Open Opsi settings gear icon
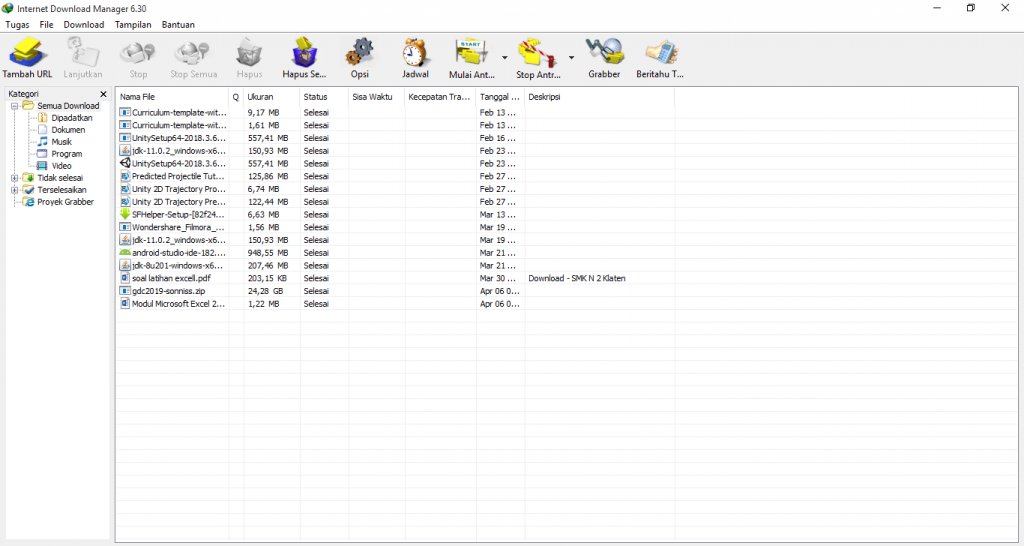Image resolution: width=1024 pixels, height=546 pixels. click(360, 52)
